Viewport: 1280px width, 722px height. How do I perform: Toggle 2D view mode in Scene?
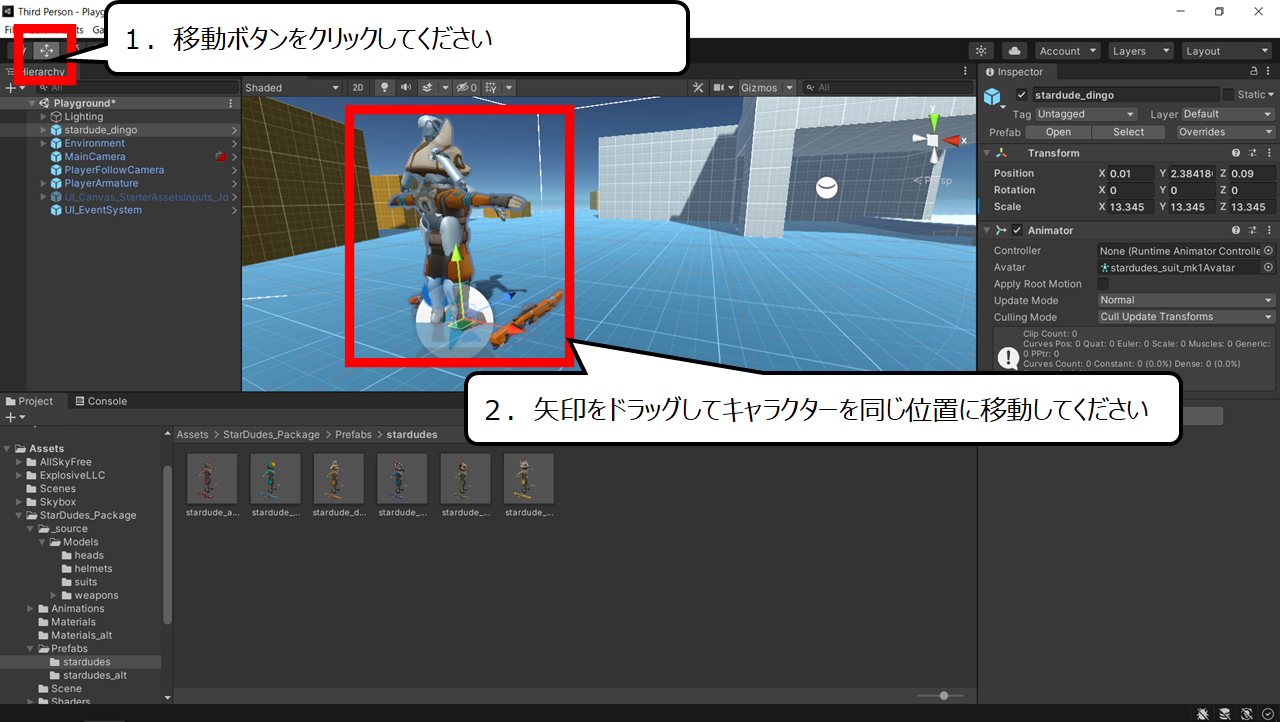pyautogui.click(x=358, y=88)
